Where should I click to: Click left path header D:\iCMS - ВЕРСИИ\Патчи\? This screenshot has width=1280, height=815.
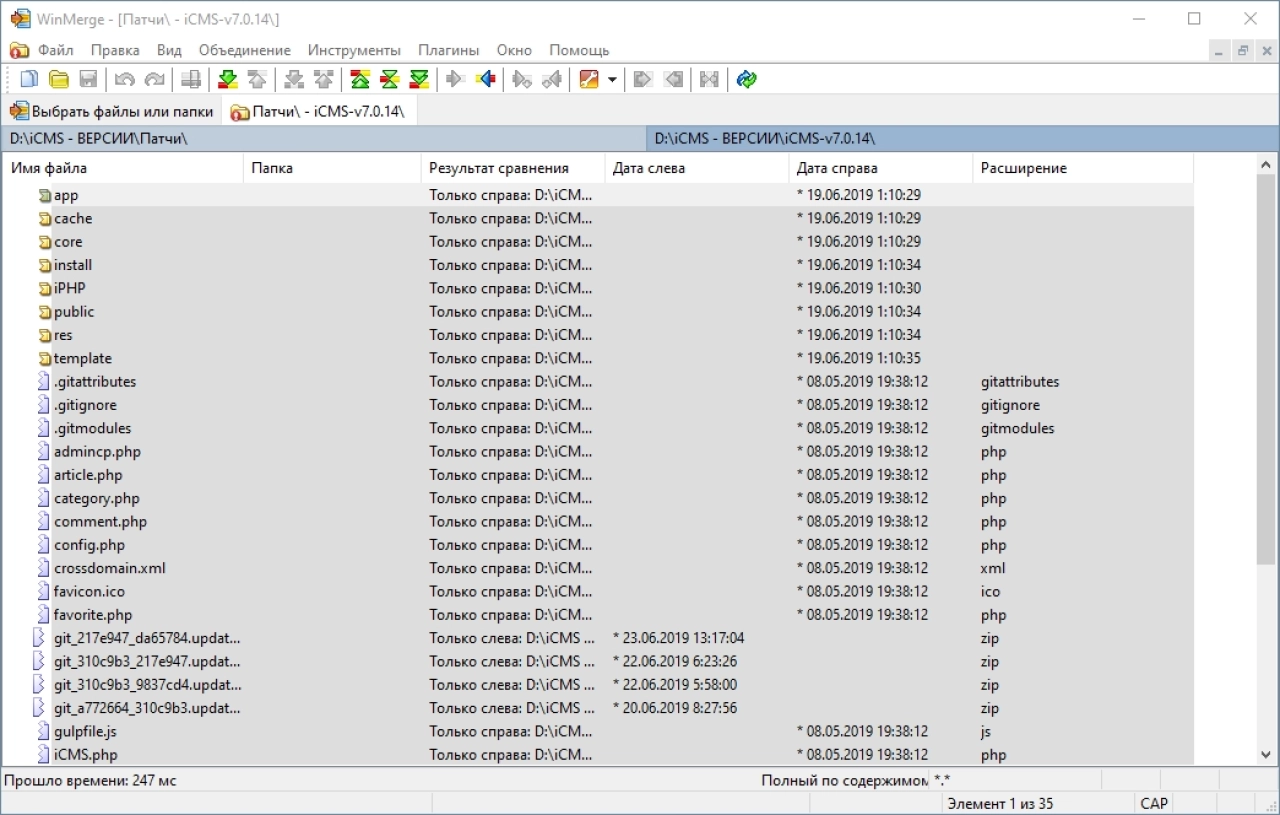[324, 139]
